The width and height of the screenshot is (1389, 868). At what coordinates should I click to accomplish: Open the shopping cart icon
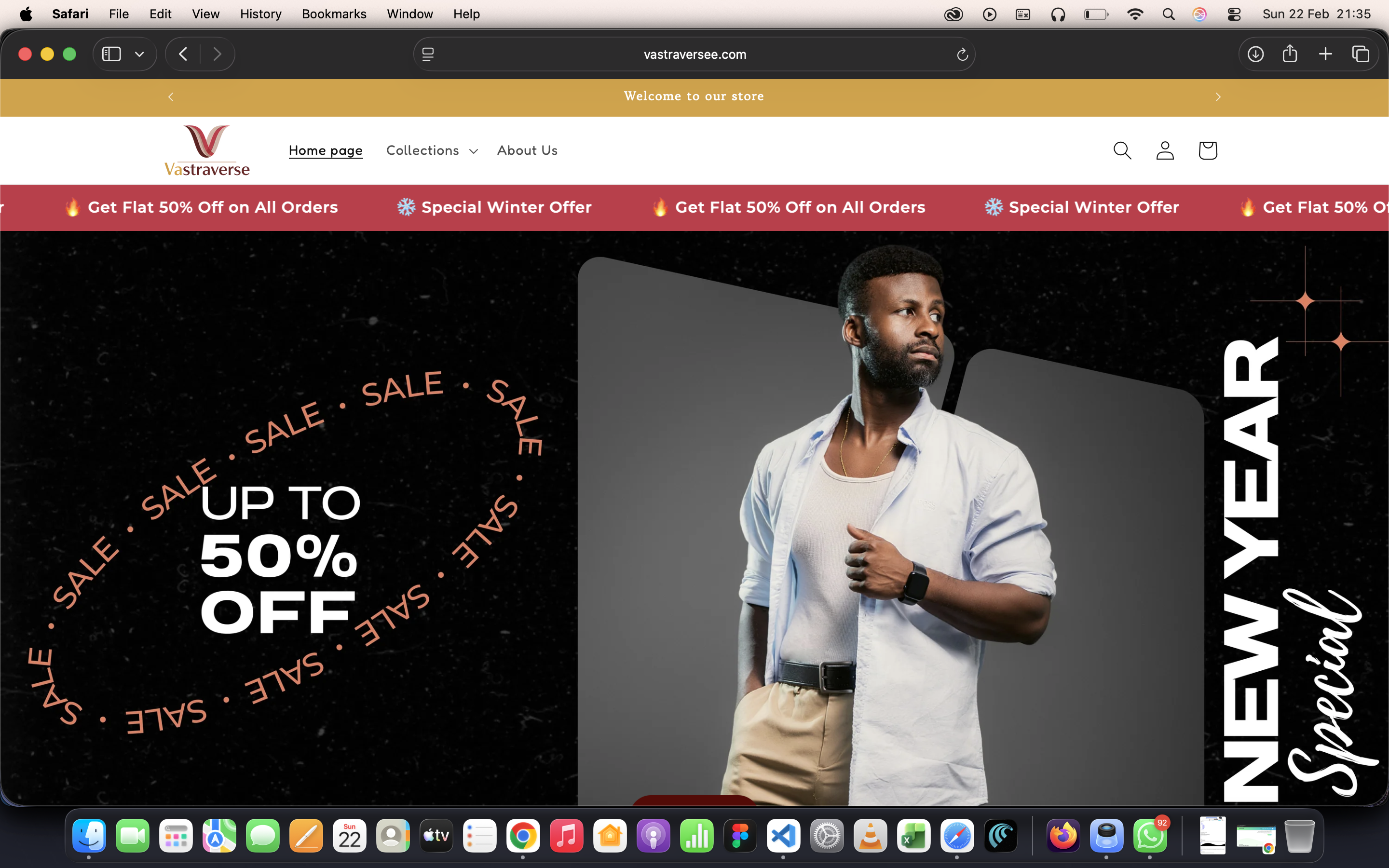click(x=1208, y=150)
